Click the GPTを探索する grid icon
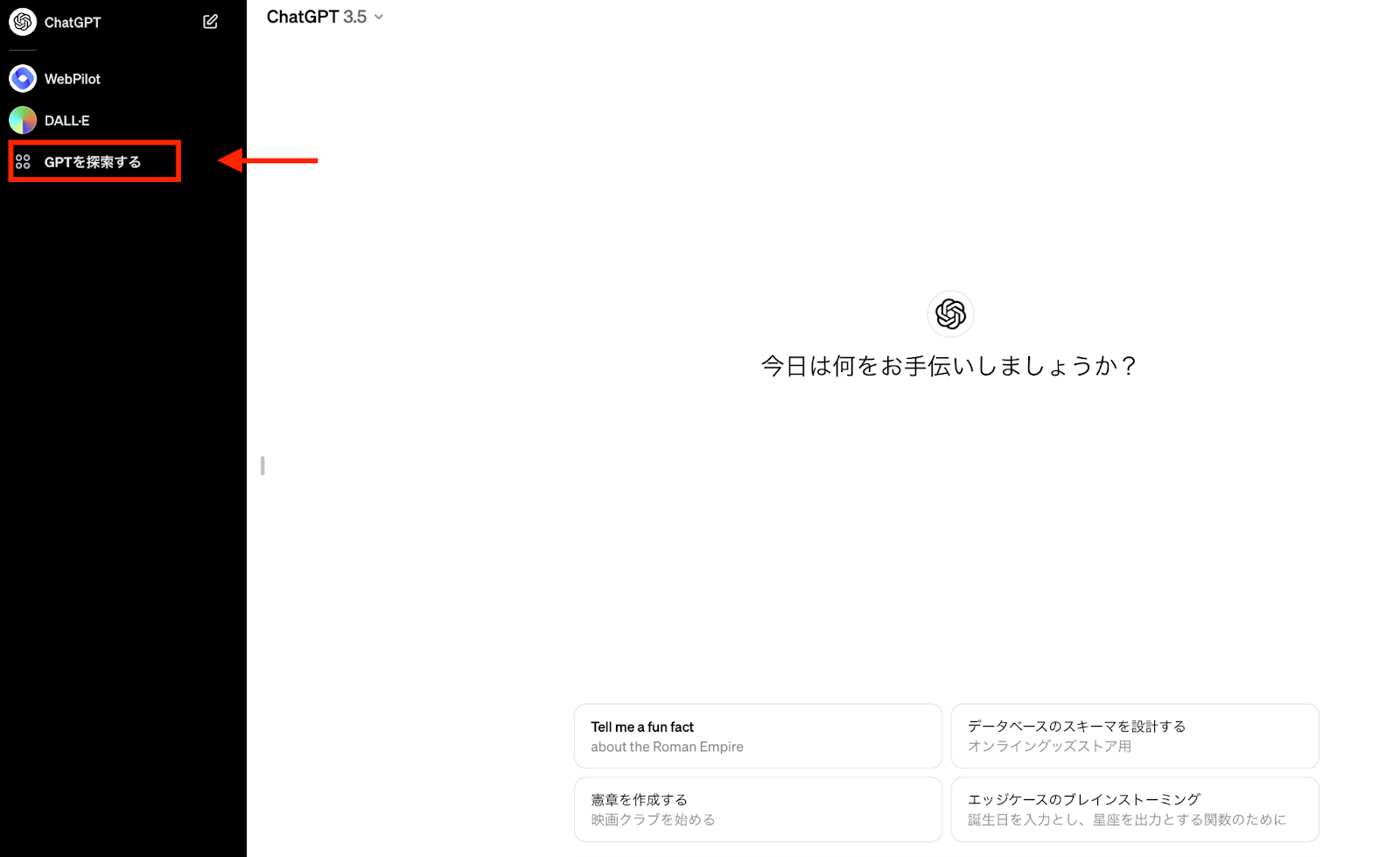The width and height of the screenshot is (1400, 857). click(x=23, y=162)
